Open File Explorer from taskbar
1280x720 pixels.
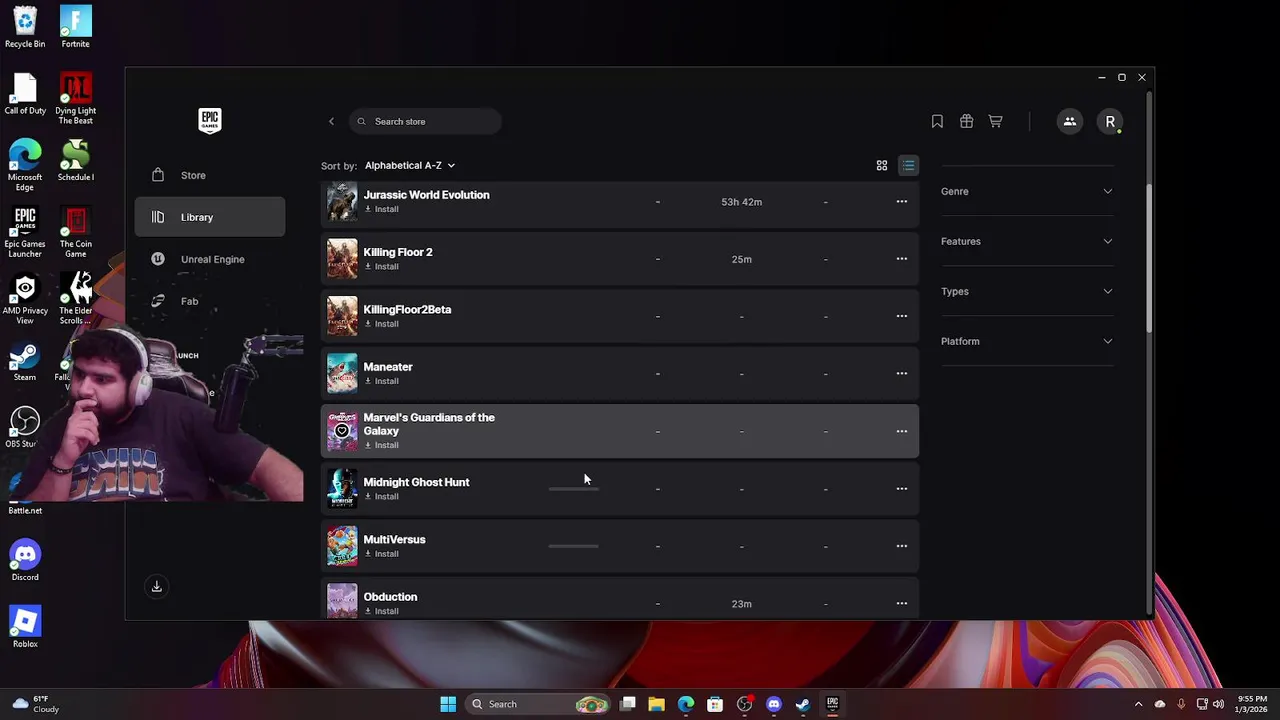(656, 704)
